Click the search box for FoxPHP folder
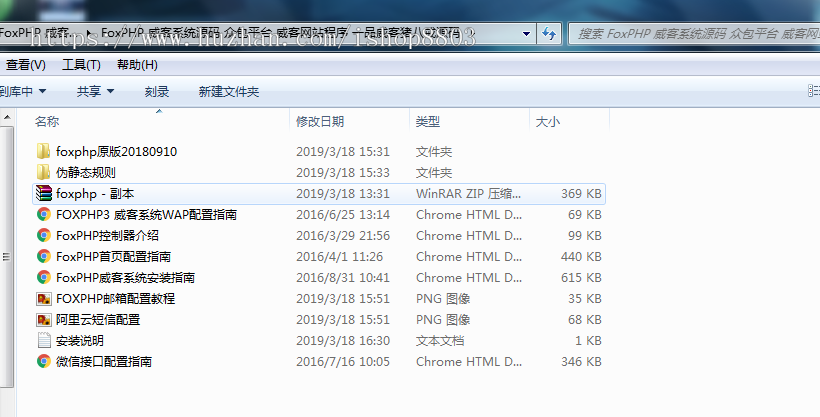Viewport: 820px width, 417px height. tap(694, 34)
